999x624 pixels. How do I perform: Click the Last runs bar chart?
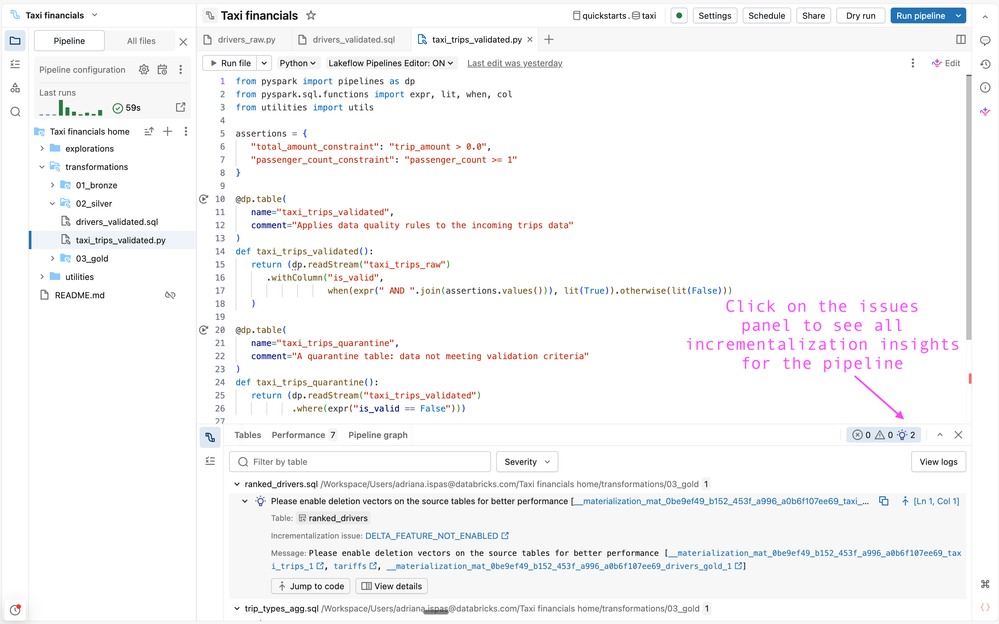pyautogui.click(x=71, y=108)
